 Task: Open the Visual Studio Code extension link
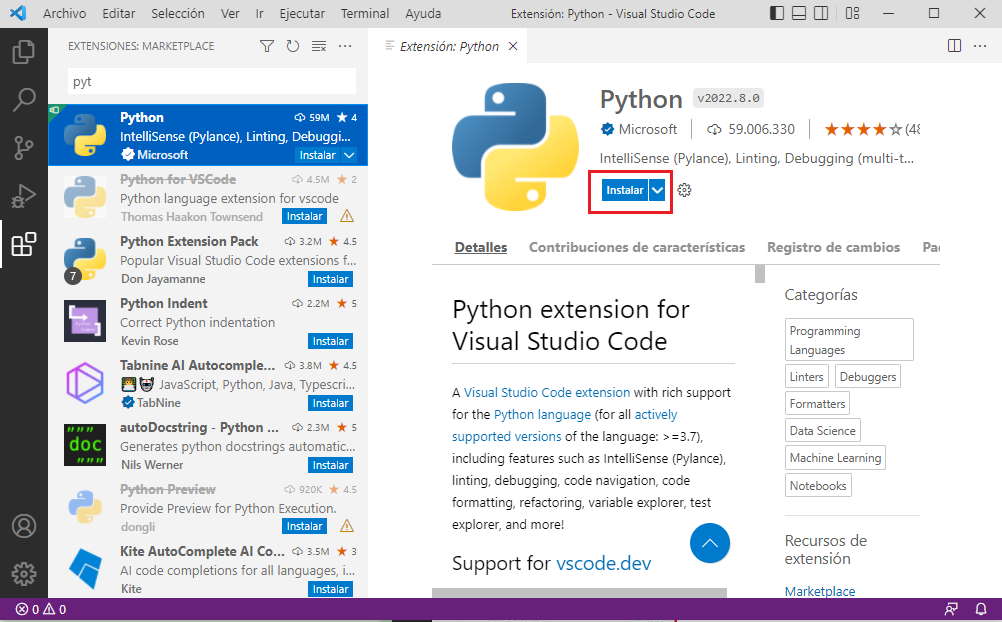pyautogui.click(x=547, y=393)
